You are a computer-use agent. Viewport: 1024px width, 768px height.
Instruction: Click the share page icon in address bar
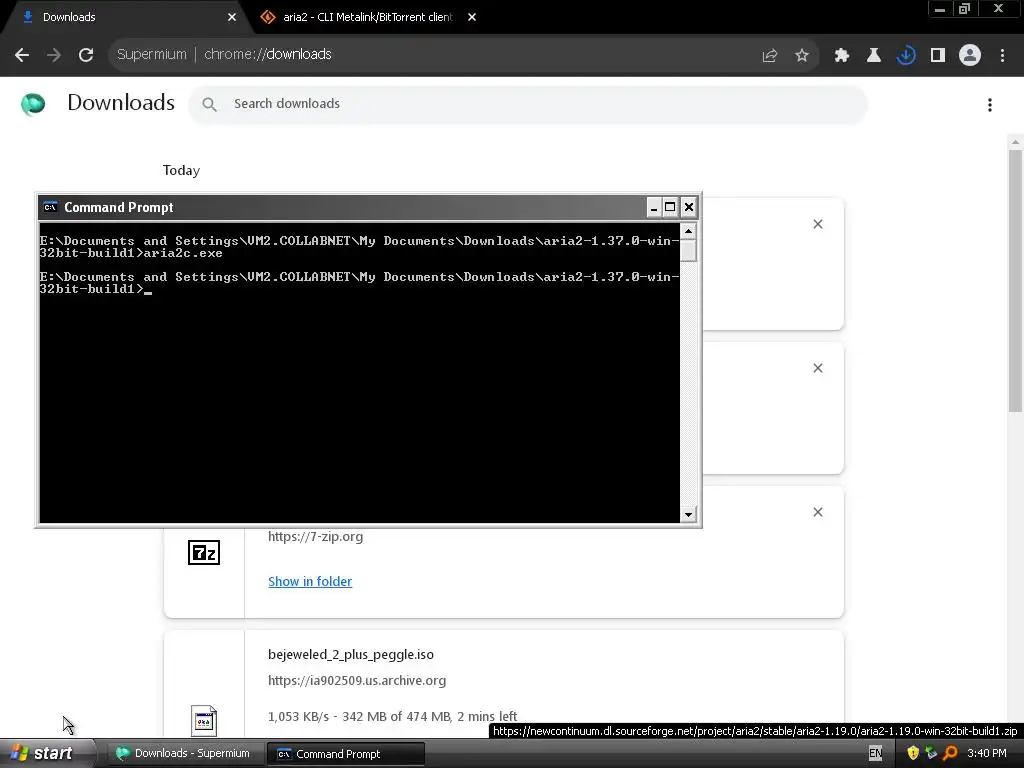770,56
